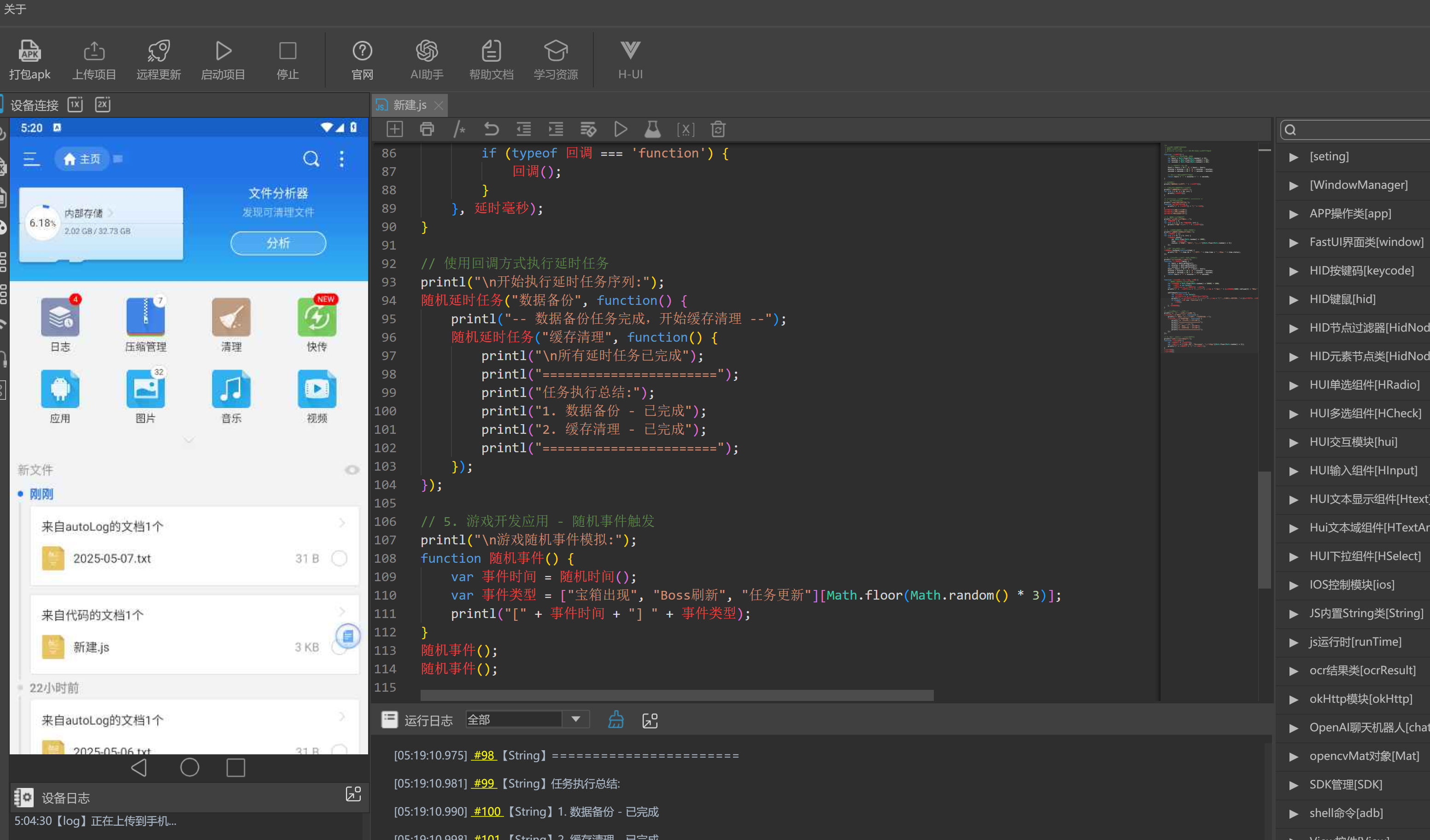Open the 关于 menu
Screen dimensions: 1430x840
click(15, 8)
